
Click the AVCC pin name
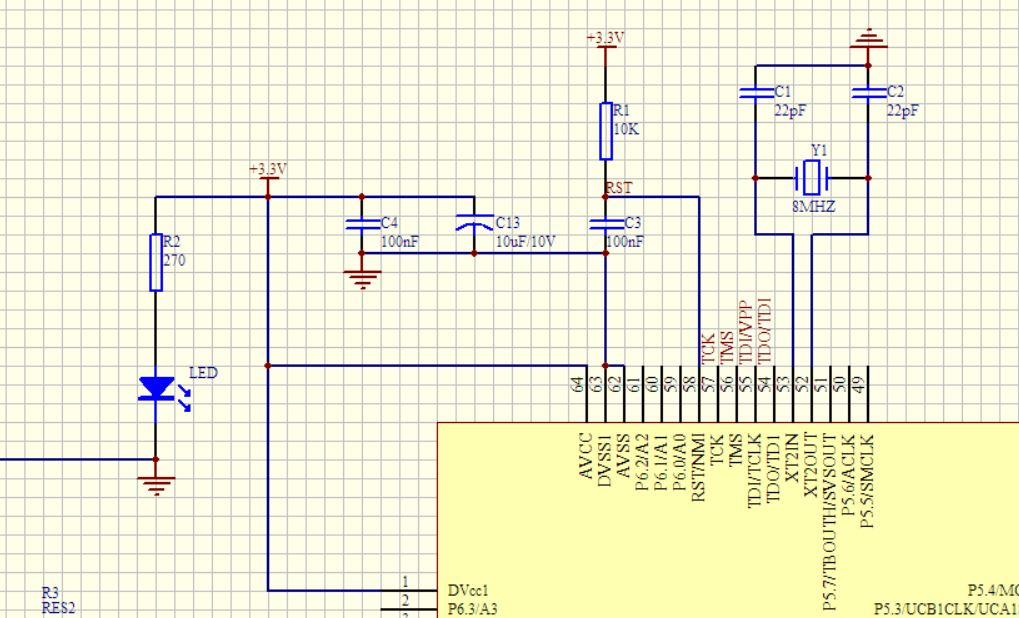click(x=586, y=456)
